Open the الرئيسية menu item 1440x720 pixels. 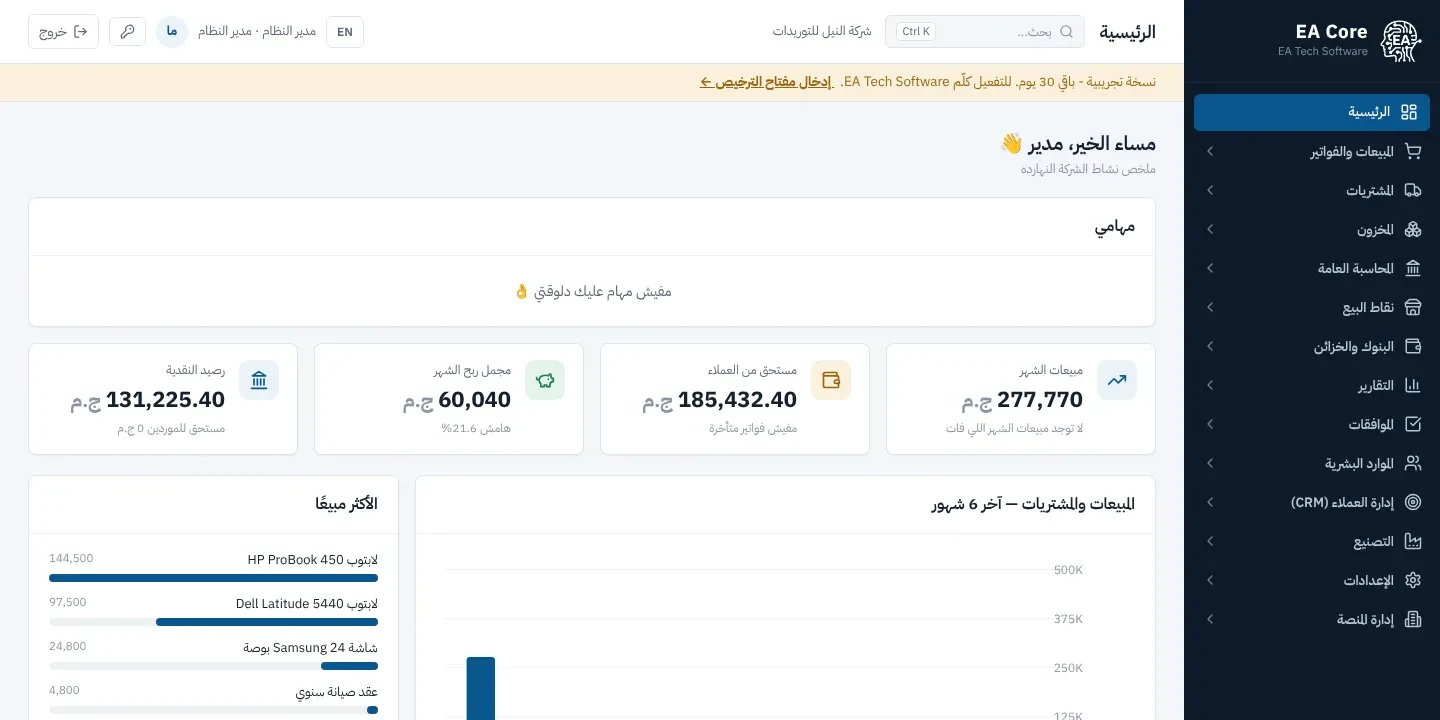(1311, 112)
